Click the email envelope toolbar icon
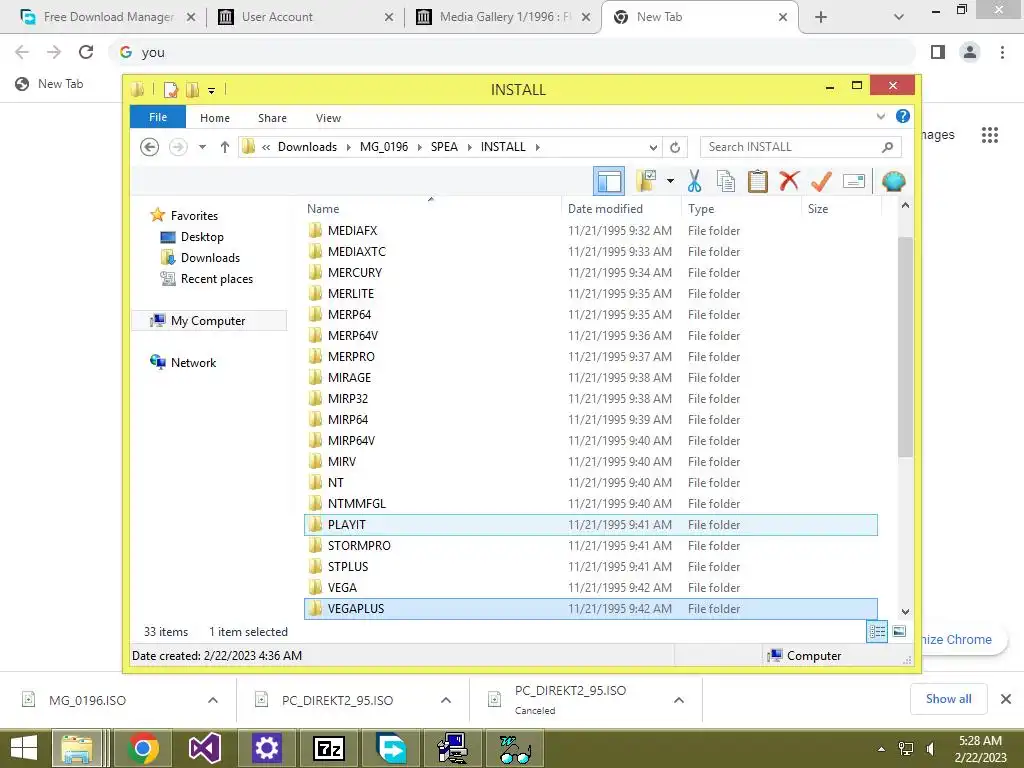 click(854, 181)
